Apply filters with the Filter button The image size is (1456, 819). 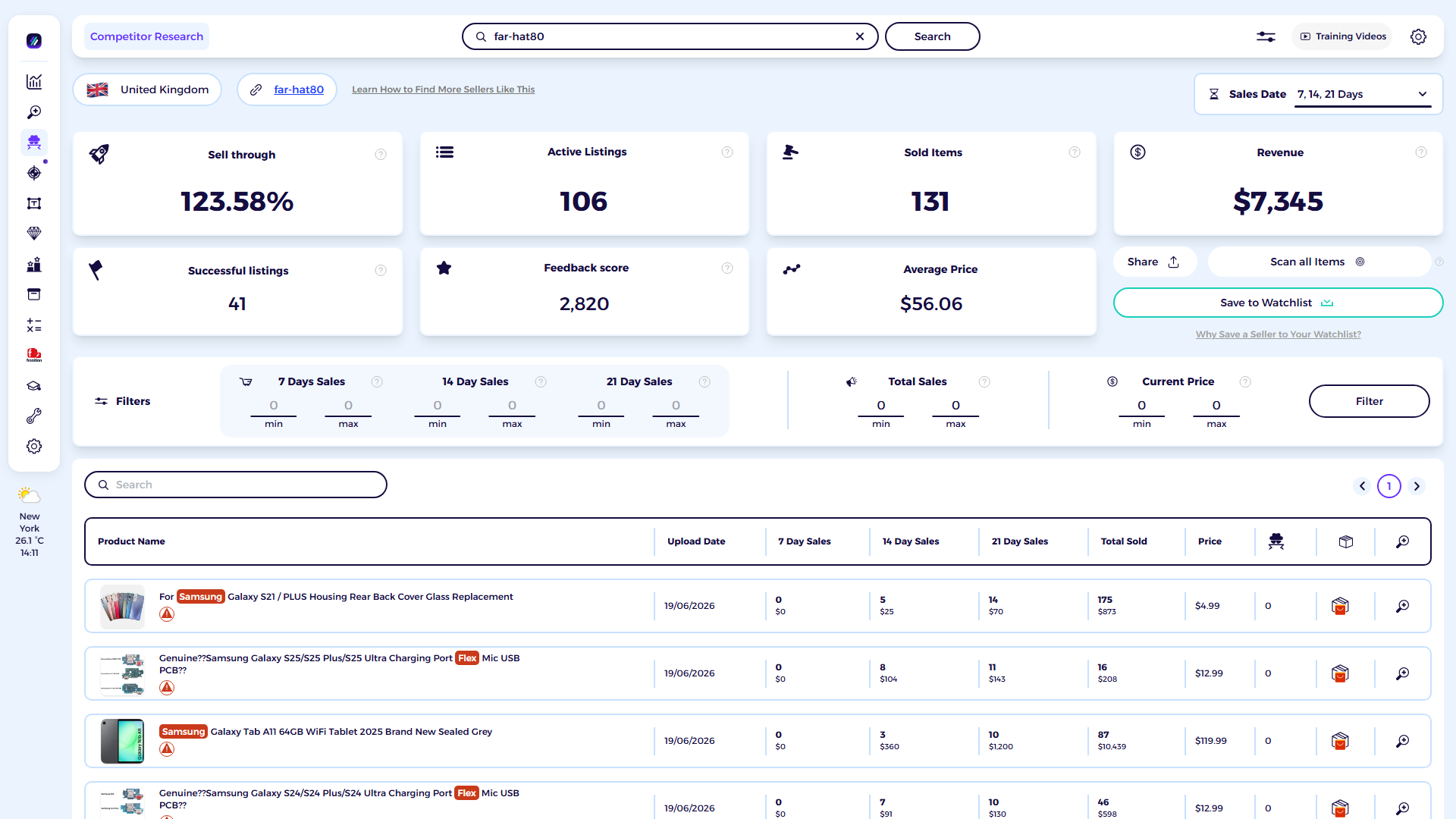[x=1369, y=401]
